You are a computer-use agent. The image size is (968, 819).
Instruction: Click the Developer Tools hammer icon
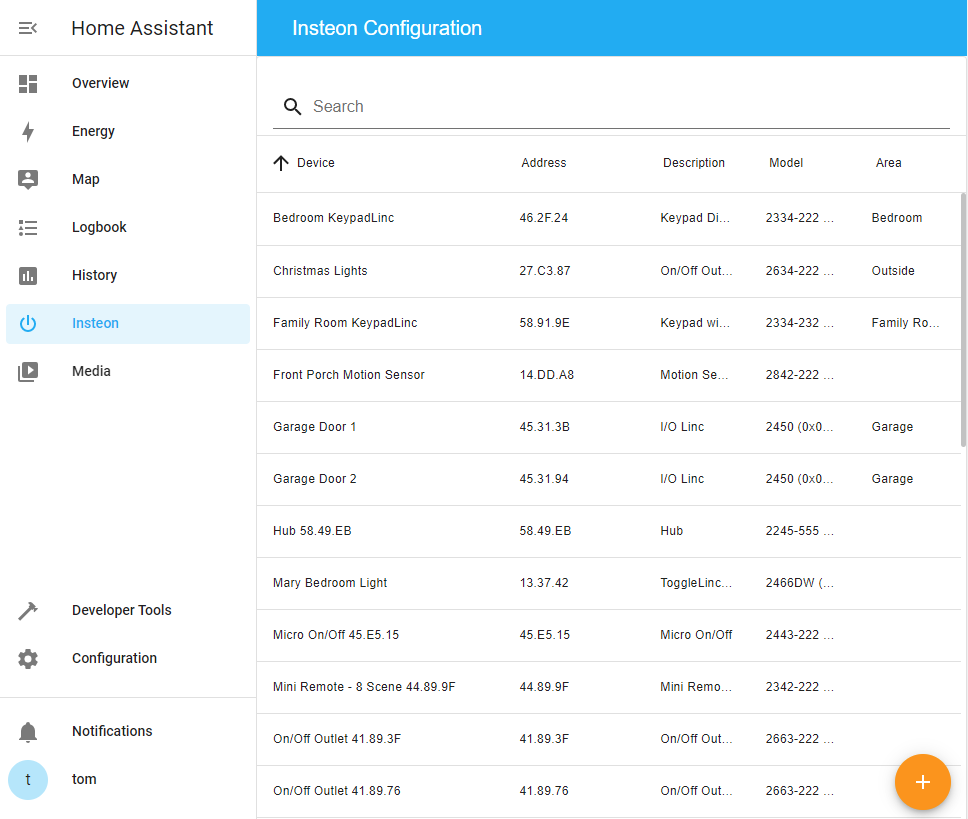point(28,610)
